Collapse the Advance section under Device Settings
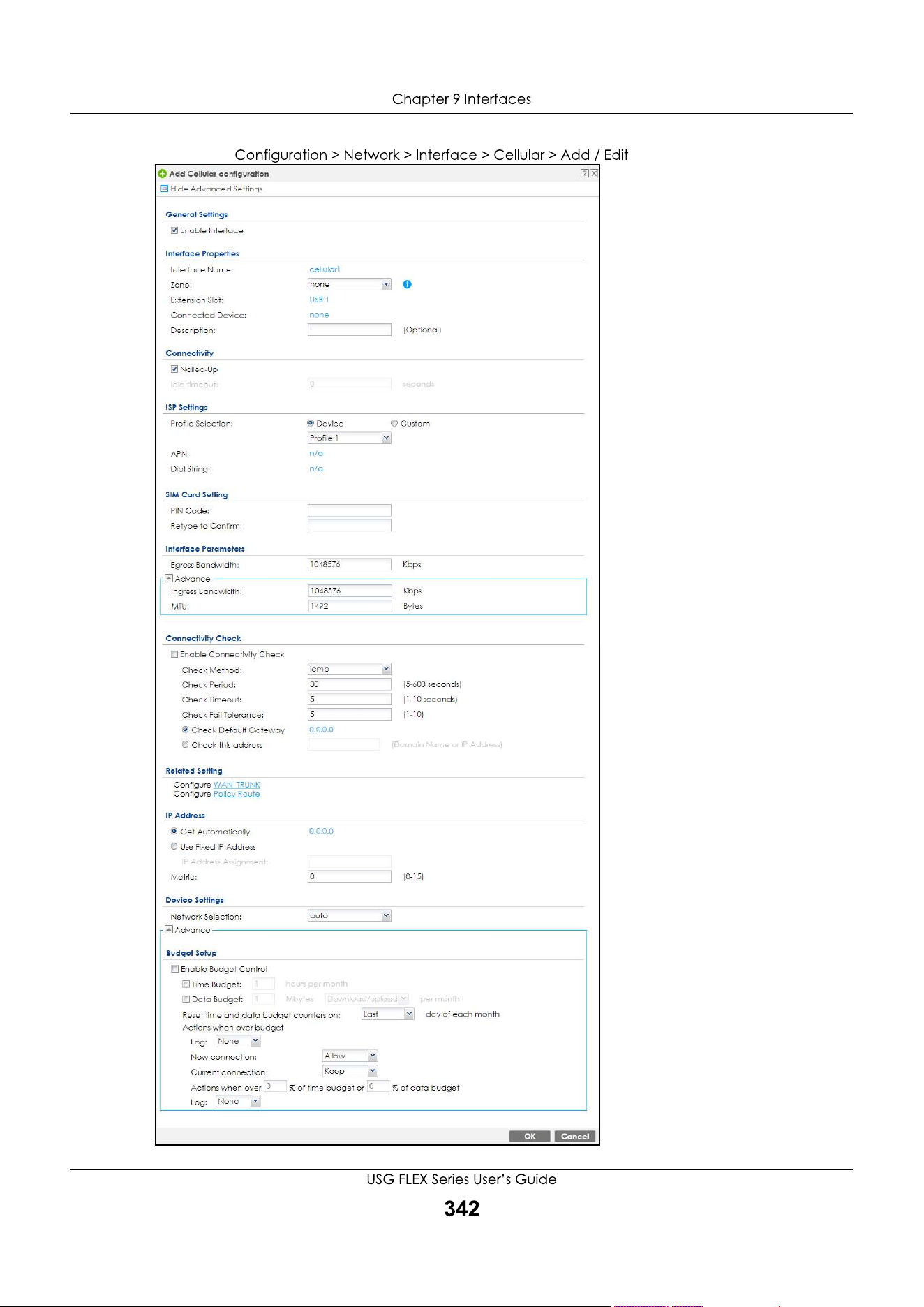The height and width of the screenshot is (1307, 924). pyautogui.click(x=169, y=929)
